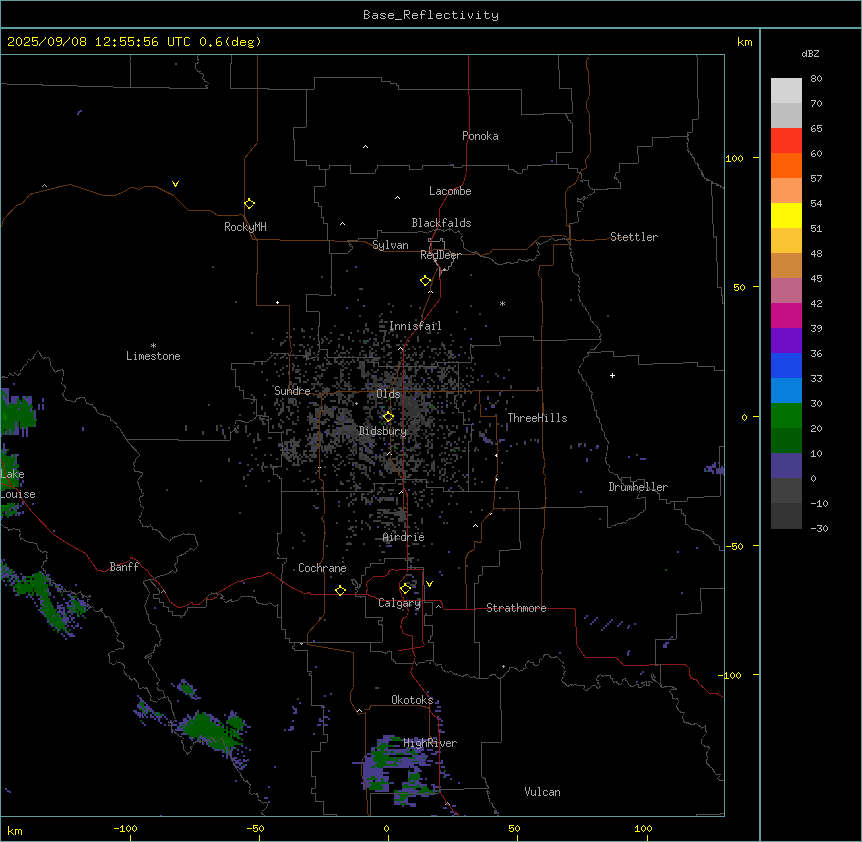Click the Banff label
This screenshot has width=862, height=842.
(124, 567)
